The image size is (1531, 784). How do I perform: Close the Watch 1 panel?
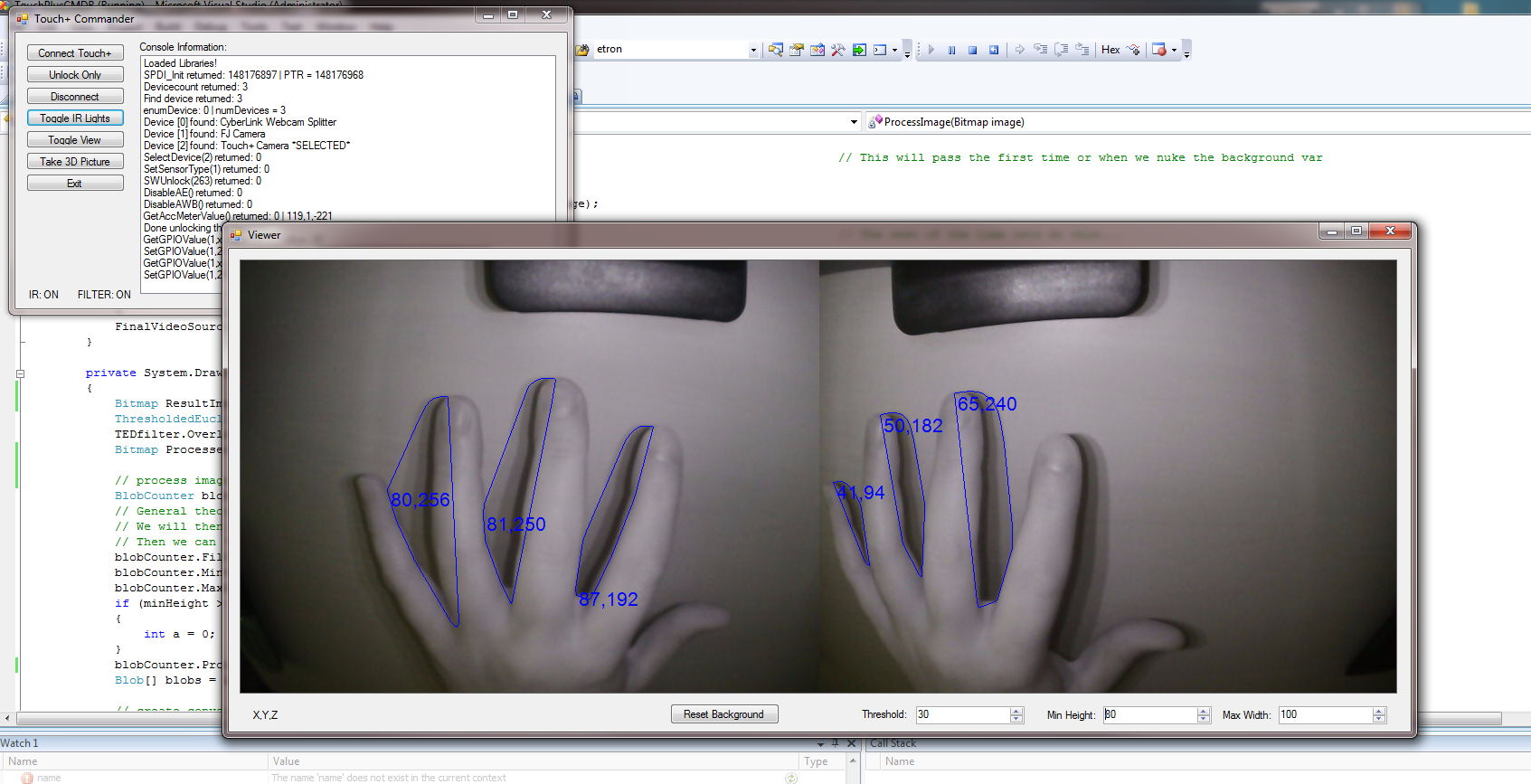tap(851, 743)
